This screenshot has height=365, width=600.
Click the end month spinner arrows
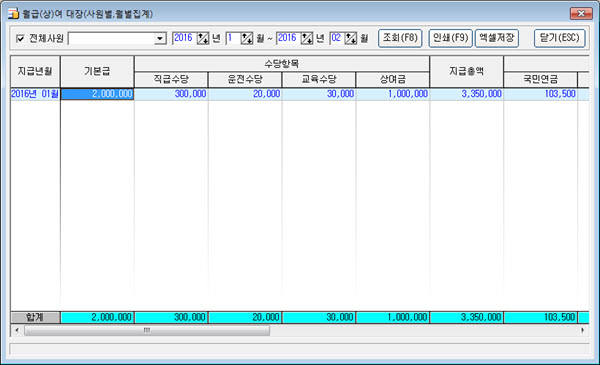(351, 38)
